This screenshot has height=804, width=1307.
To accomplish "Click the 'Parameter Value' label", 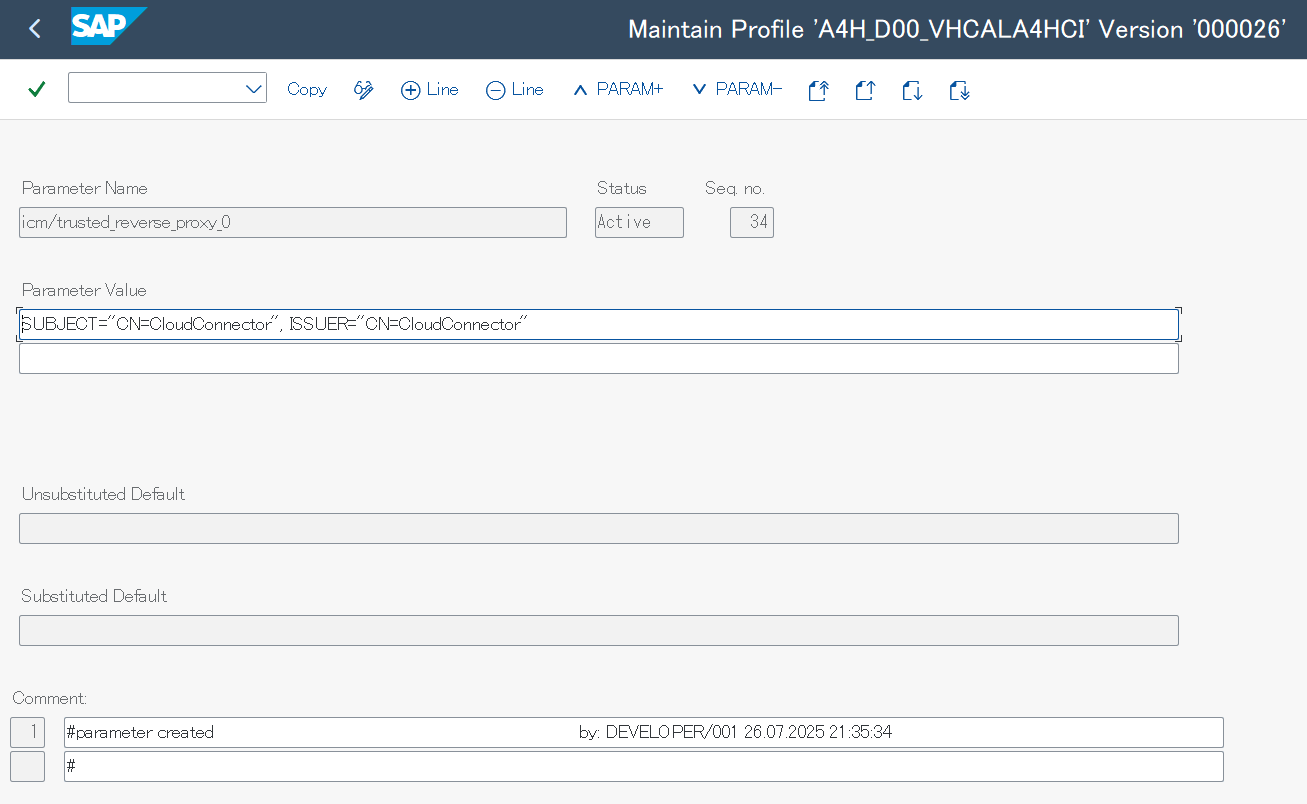I will (x=84, y=290).
